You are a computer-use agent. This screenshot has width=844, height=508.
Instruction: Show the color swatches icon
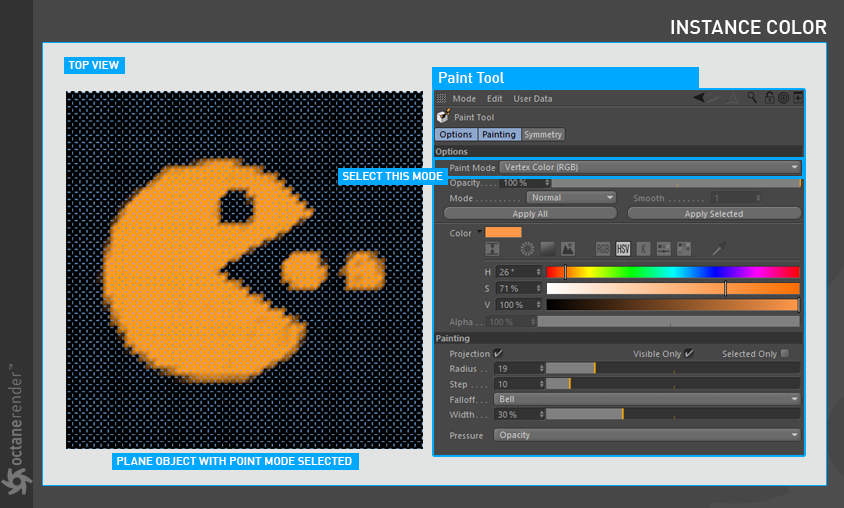[x=684, y=249]
